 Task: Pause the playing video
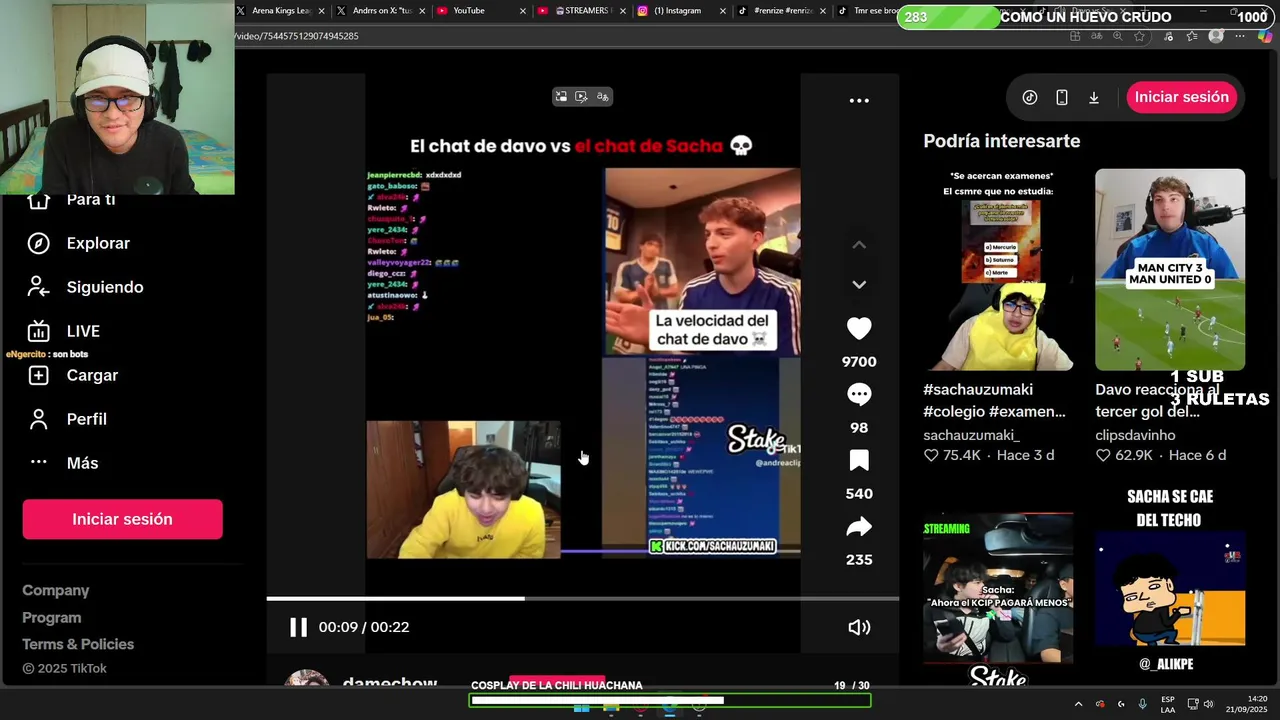pyautogui.click(x=298, y=627)
